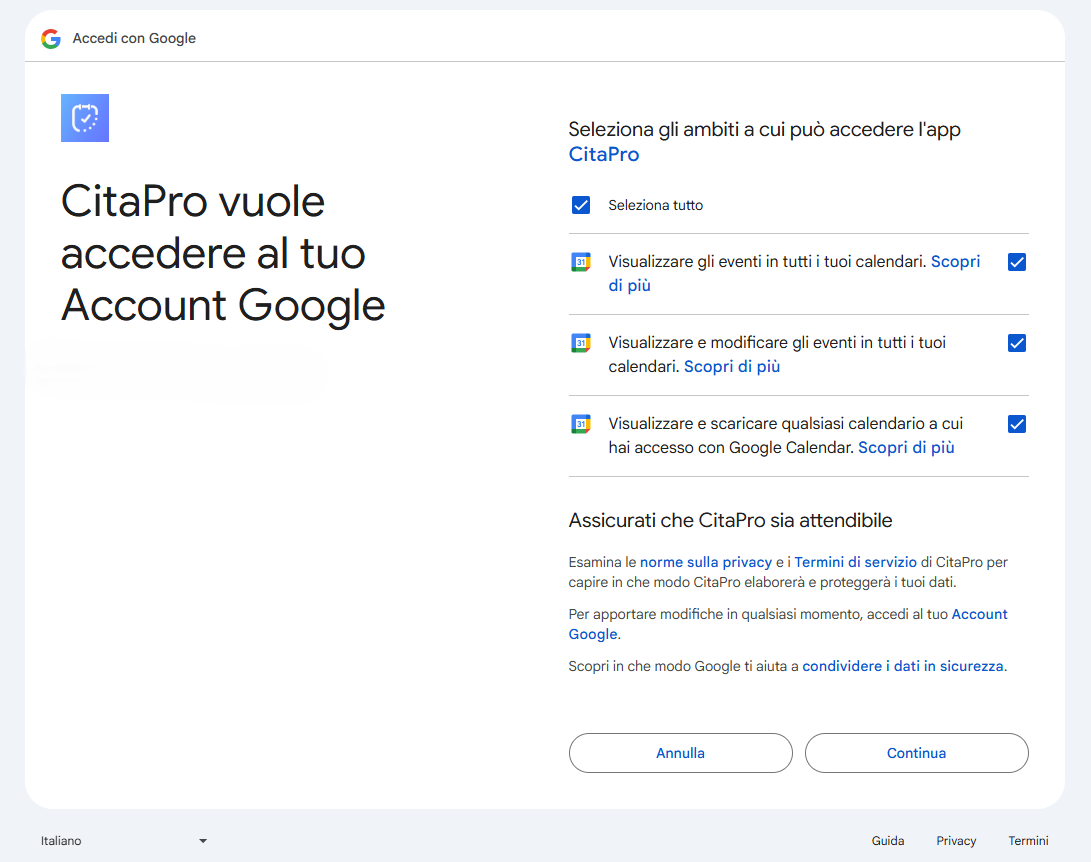The height and width of the screenshot is (862, 1091).
Task: Toggle checkbox for 'Visualizzare gli eventi in tutti'
Action: 1017,262
